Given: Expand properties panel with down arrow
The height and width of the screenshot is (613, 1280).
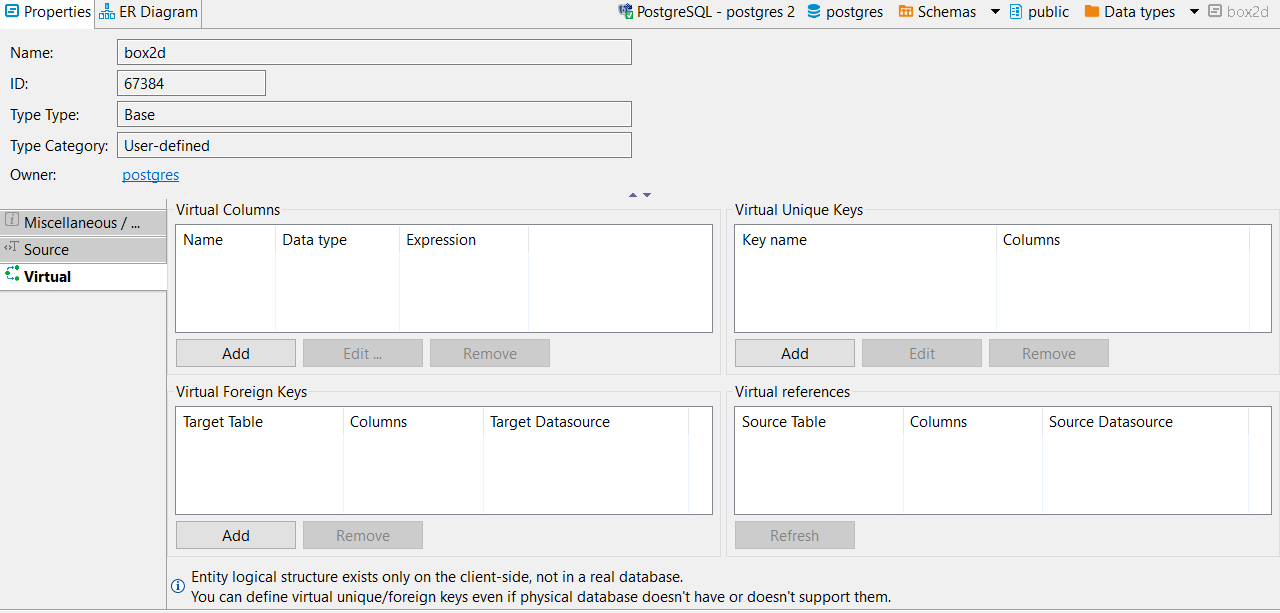Looking at the screenshot, I should [x=647, y=195].
